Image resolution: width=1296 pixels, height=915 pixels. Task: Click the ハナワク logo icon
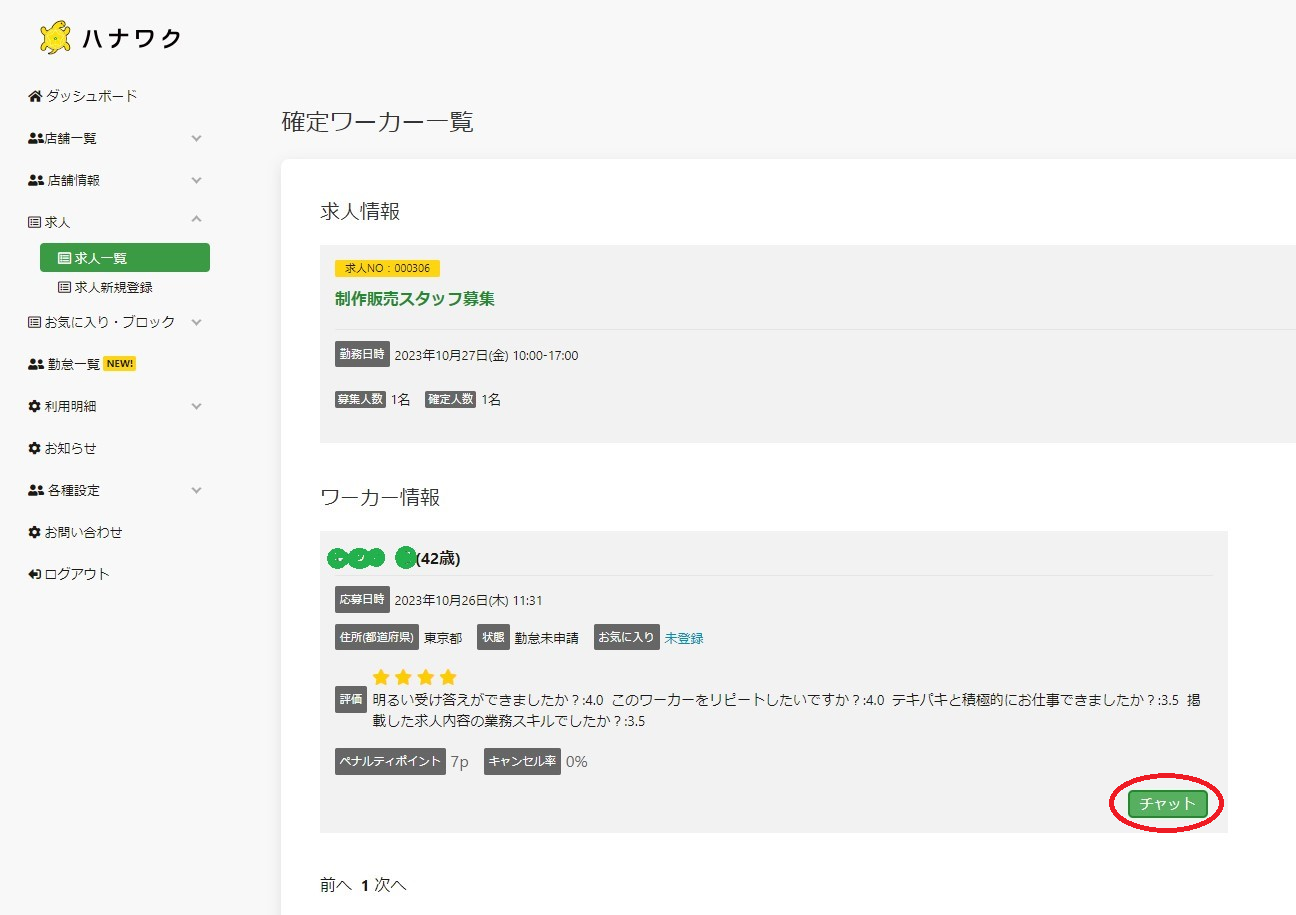click(54, 37)
